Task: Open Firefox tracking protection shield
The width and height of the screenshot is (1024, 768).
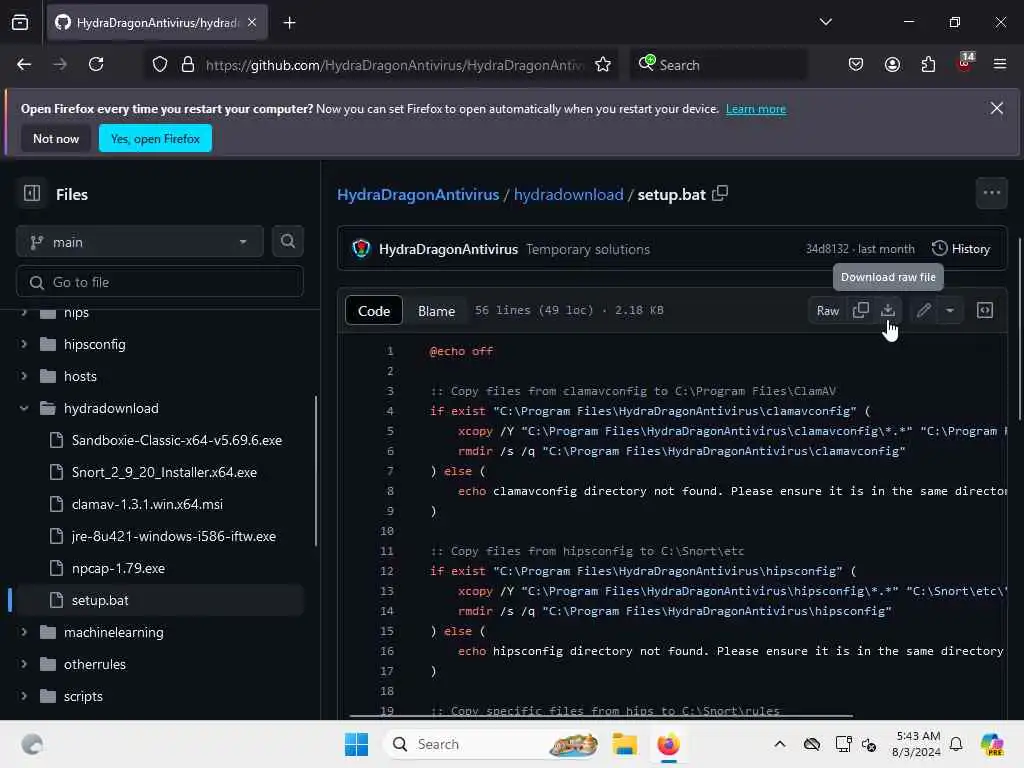Action: [159, 65]
